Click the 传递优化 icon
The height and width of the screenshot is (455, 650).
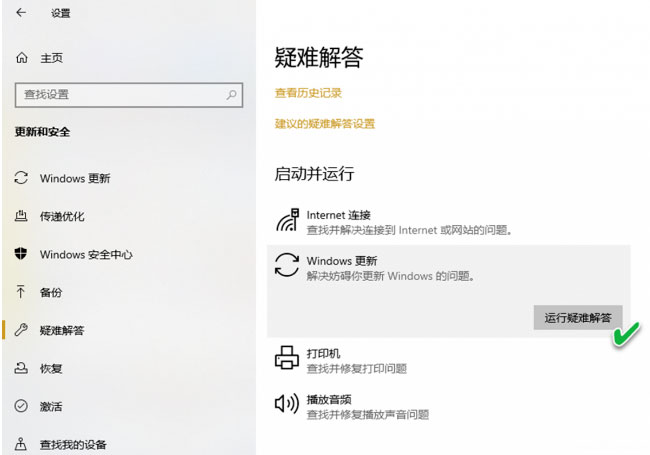pos(21,215)
